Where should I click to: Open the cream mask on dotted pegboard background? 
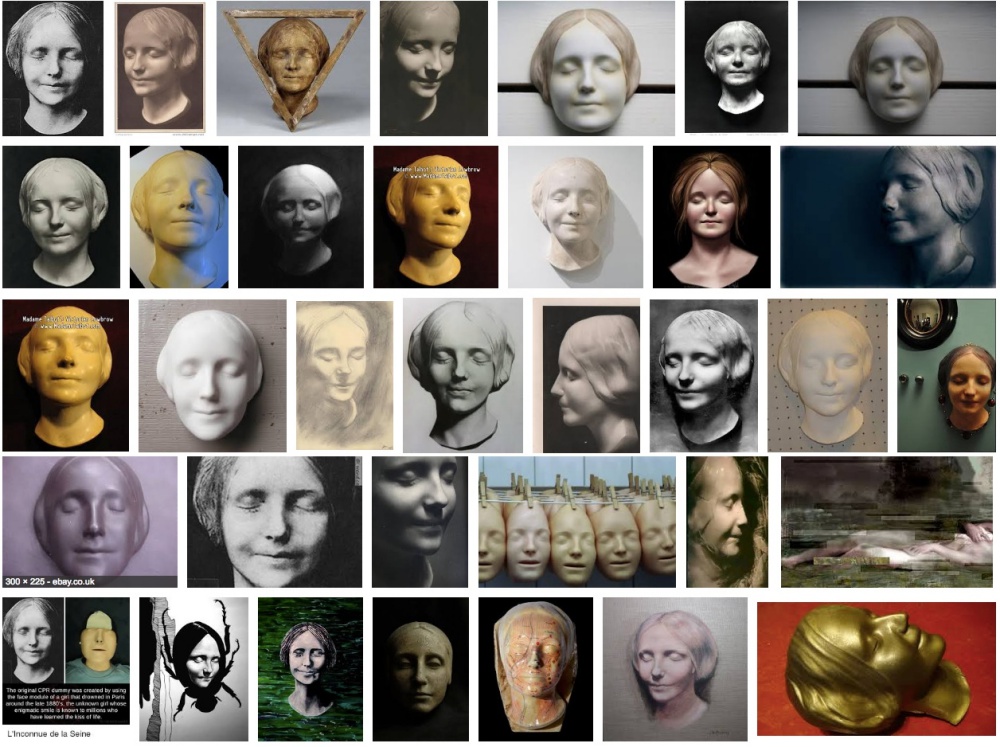[827, 375]
